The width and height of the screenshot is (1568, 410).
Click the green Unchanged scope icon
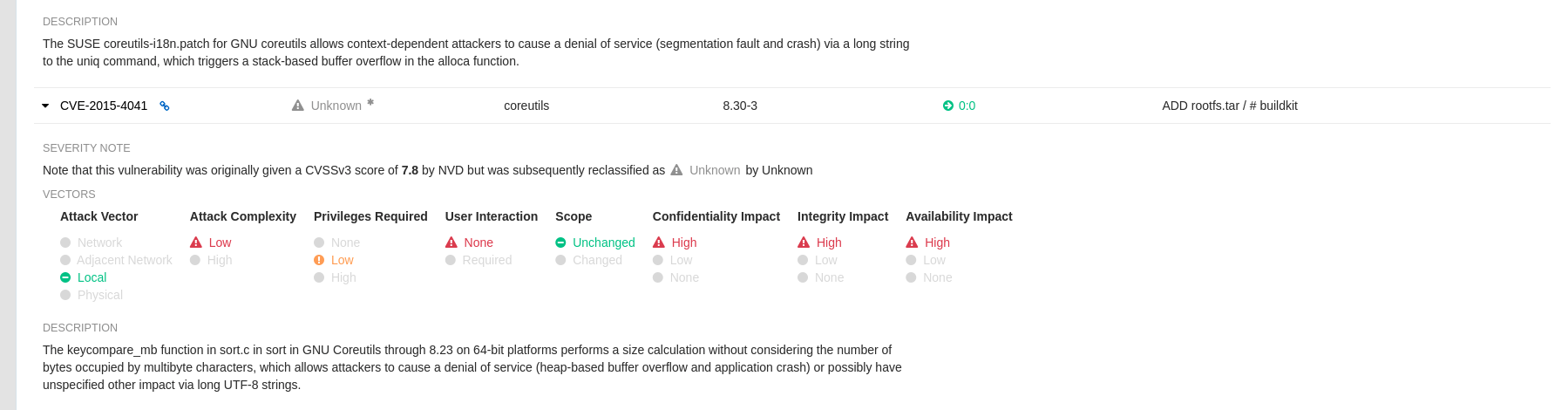pyautogui.click(x=560, y=243)
